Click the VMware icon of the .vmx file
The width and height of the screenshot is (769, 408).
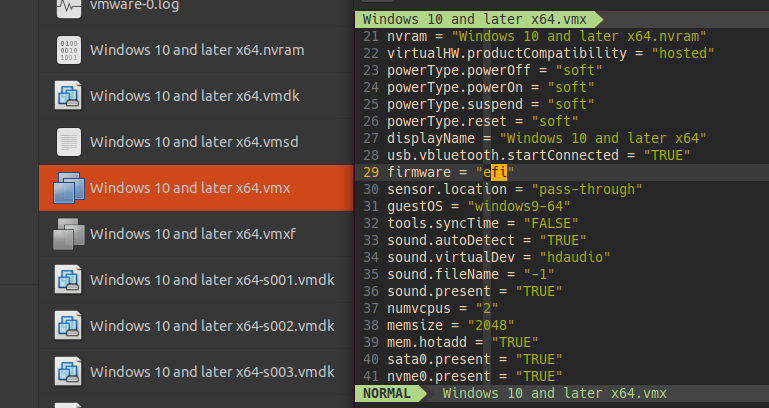click(69, 188)
